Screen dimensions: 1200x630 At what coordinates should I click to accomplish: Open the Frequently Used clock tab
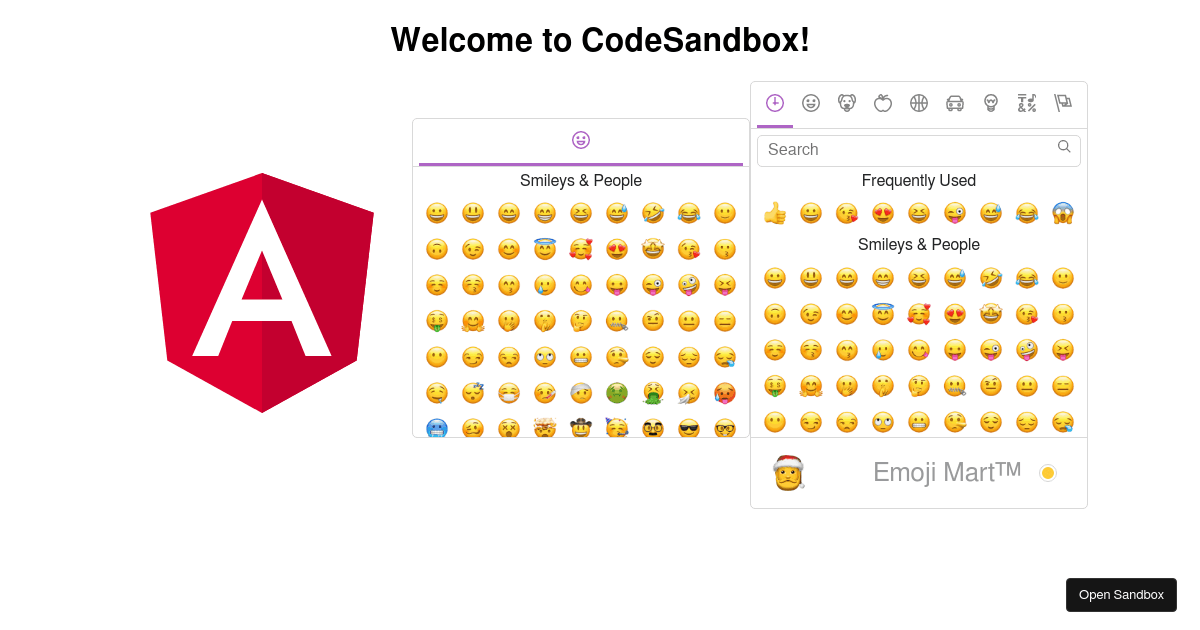point(775,103)
